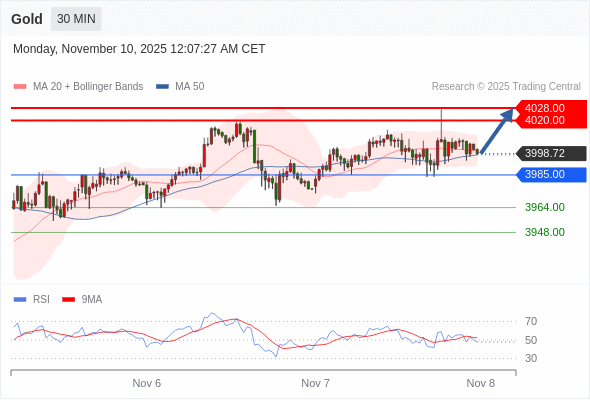Viewport: 590px width, 400px height.
Task: Click the Research © 2025 Trading Central text
Action: [x=506, y=87]
